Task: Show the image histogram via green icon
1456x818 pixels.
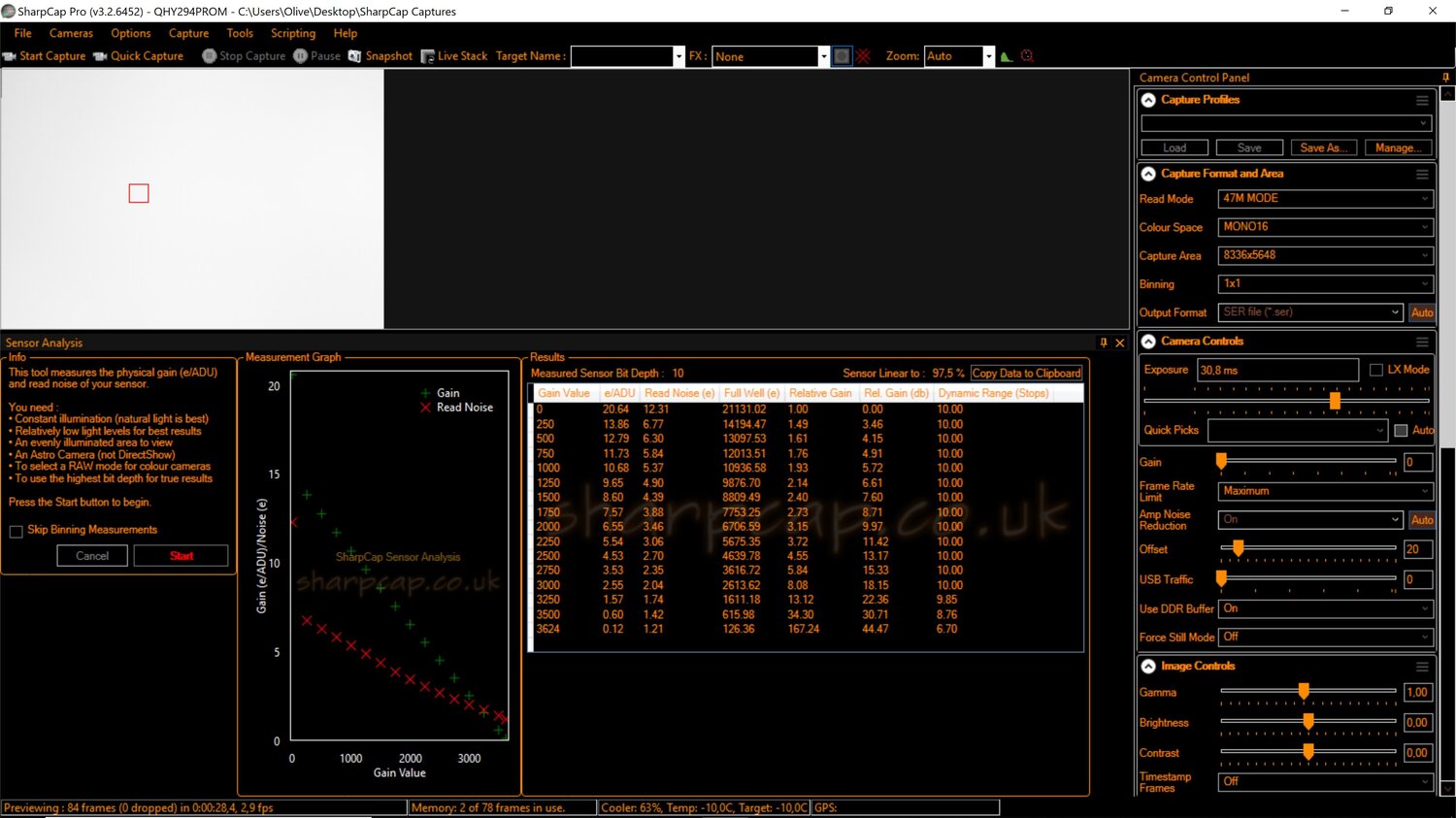Action: pos(1007,56)
